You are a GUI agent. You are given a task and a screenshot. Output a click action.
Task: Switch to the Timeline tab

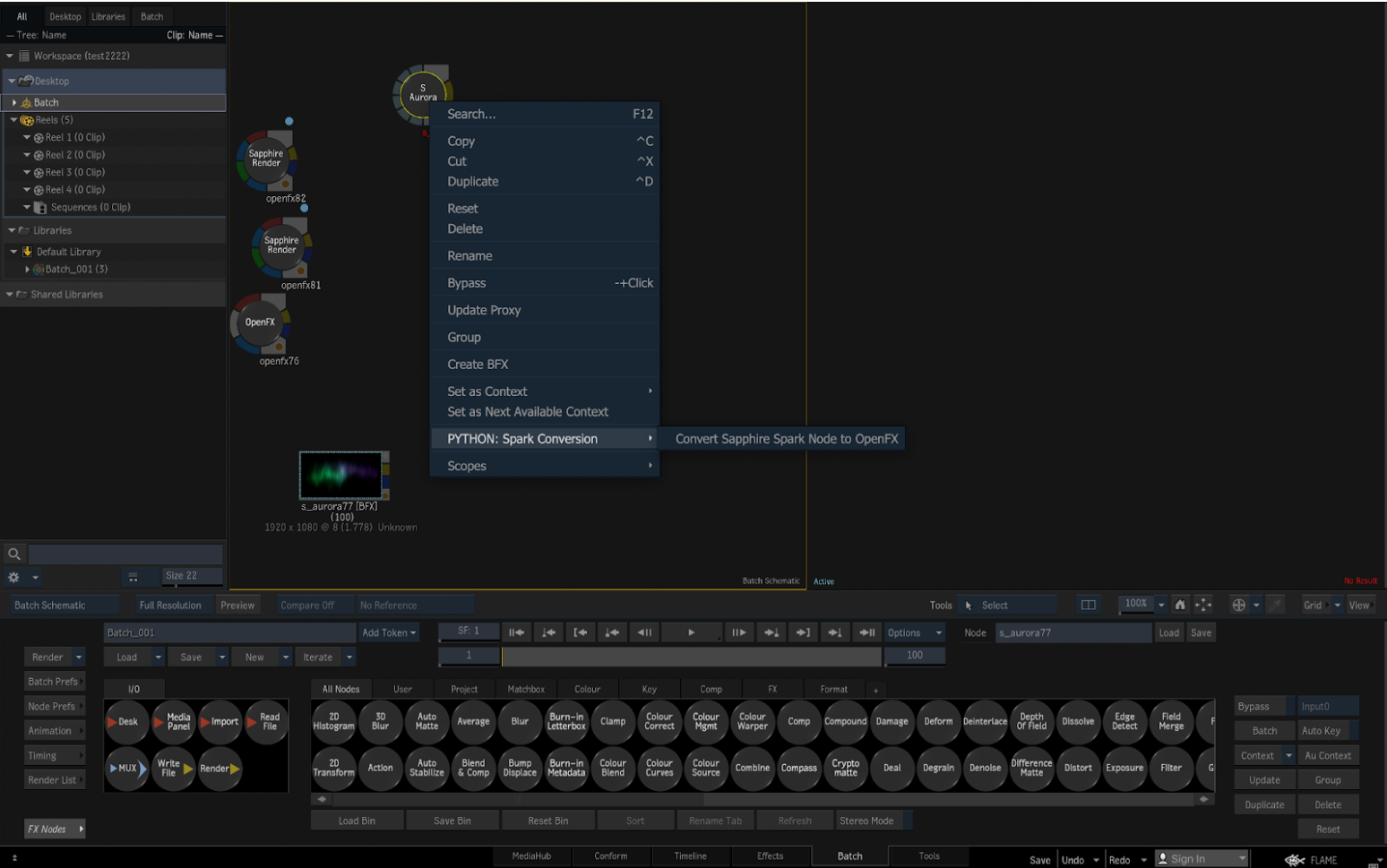click(690, 856)
